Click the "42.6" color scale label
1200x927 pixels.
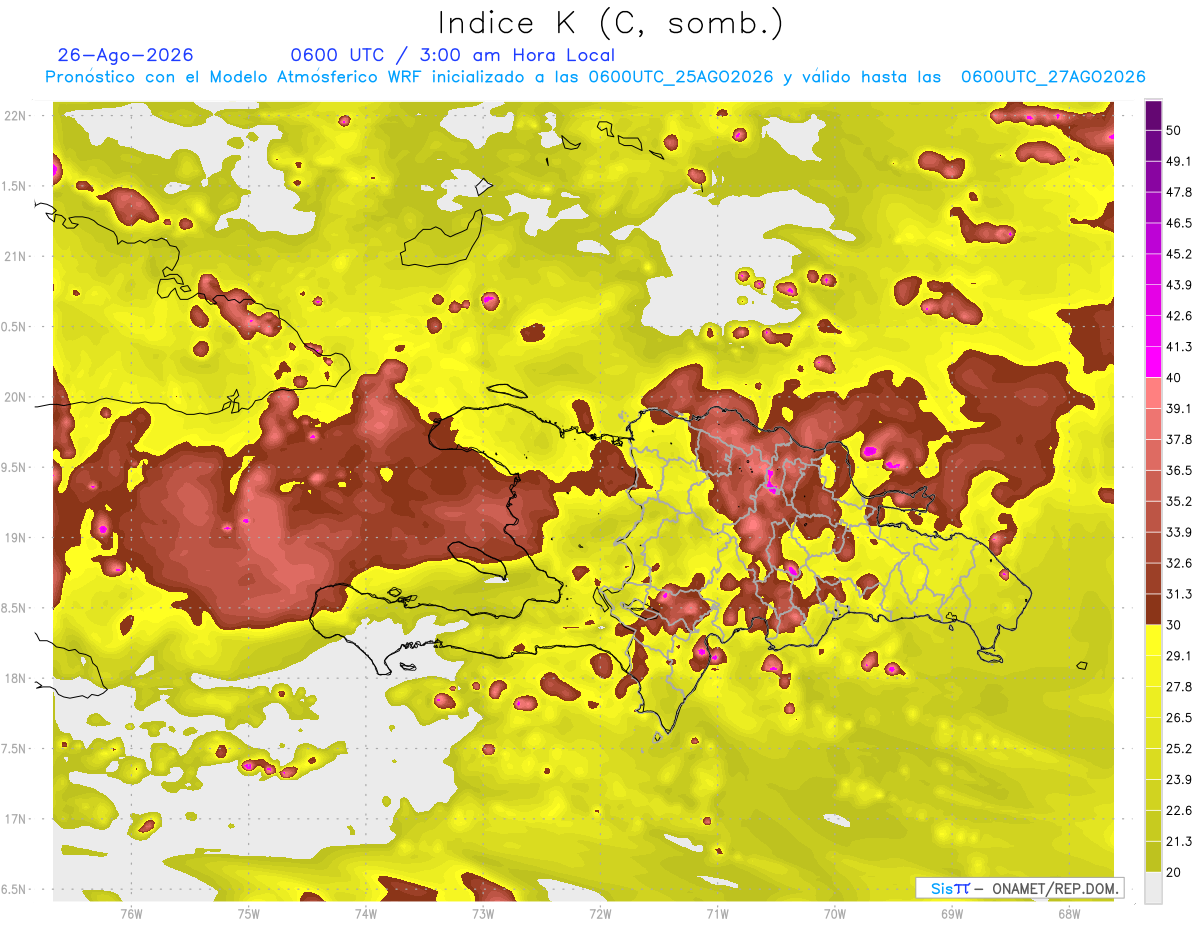pyautogui.click(x=1179, y=316)
